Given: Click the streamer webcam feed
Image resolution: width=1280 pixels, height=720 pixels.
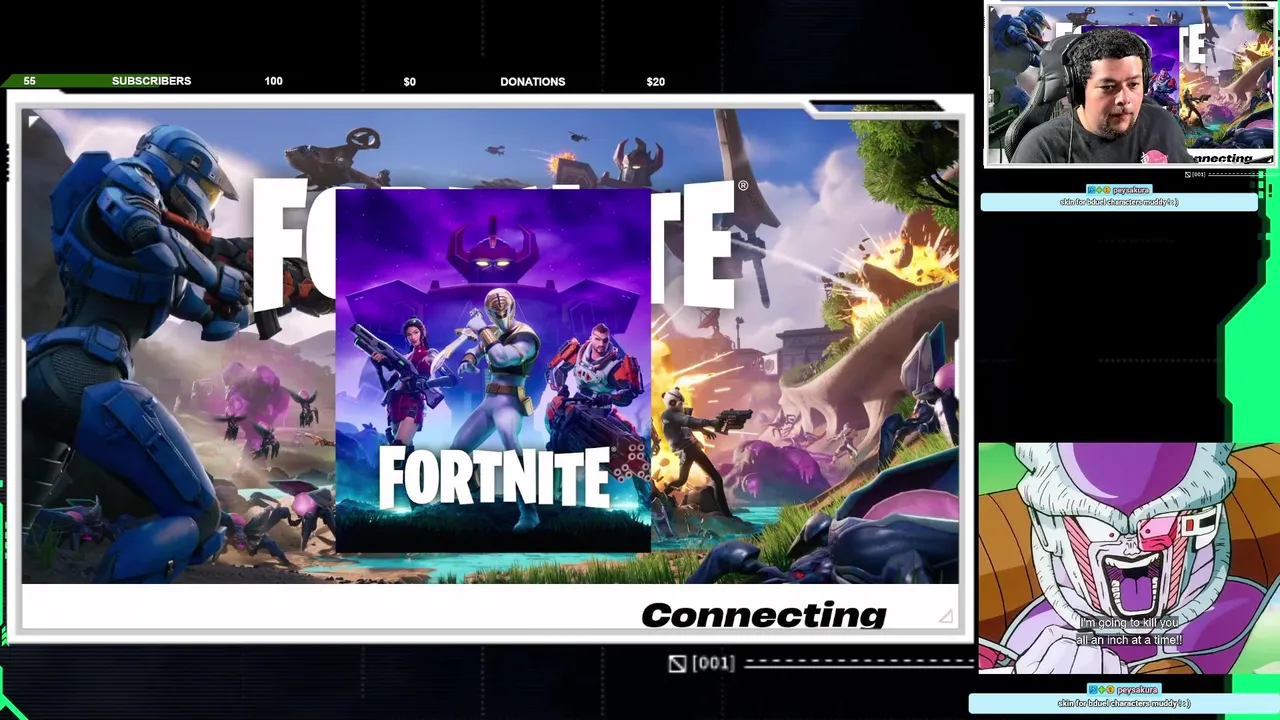Looking at the screenshot, I should tap(1131, 85).
